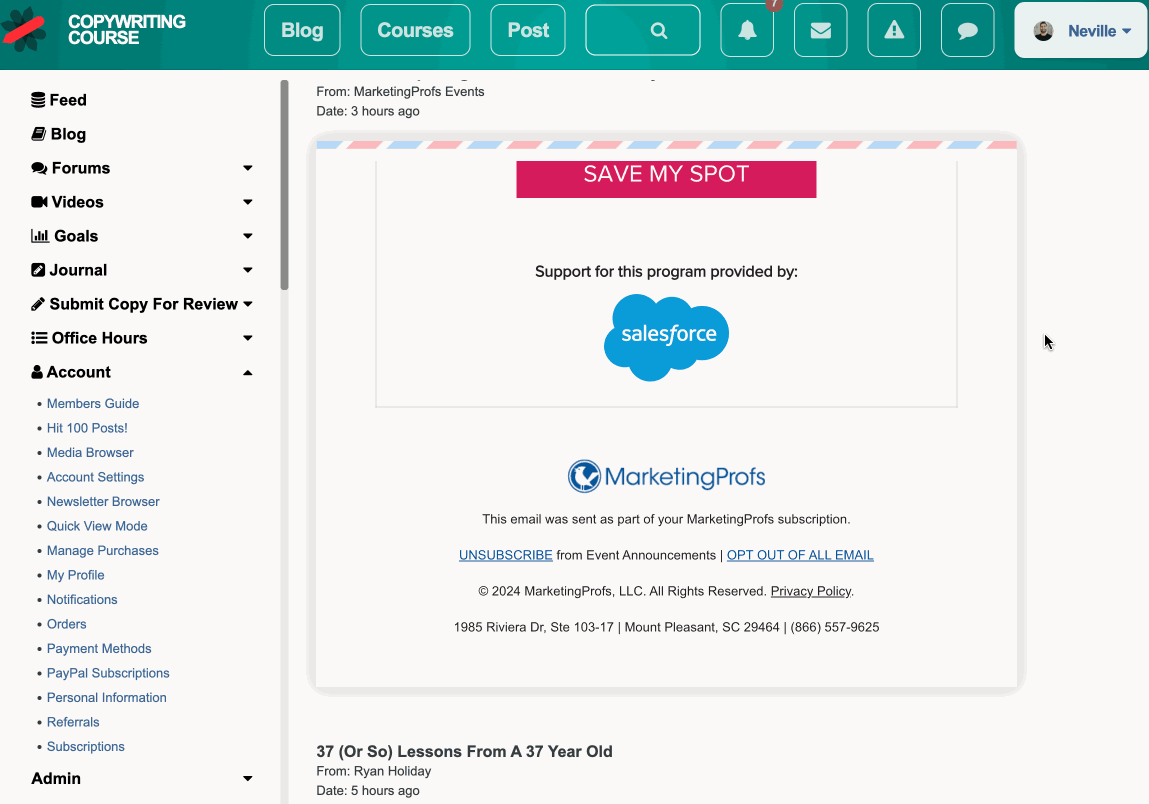Click the Goals bar chart icon
Screen dimensions: 1149x804
[40, 235]
